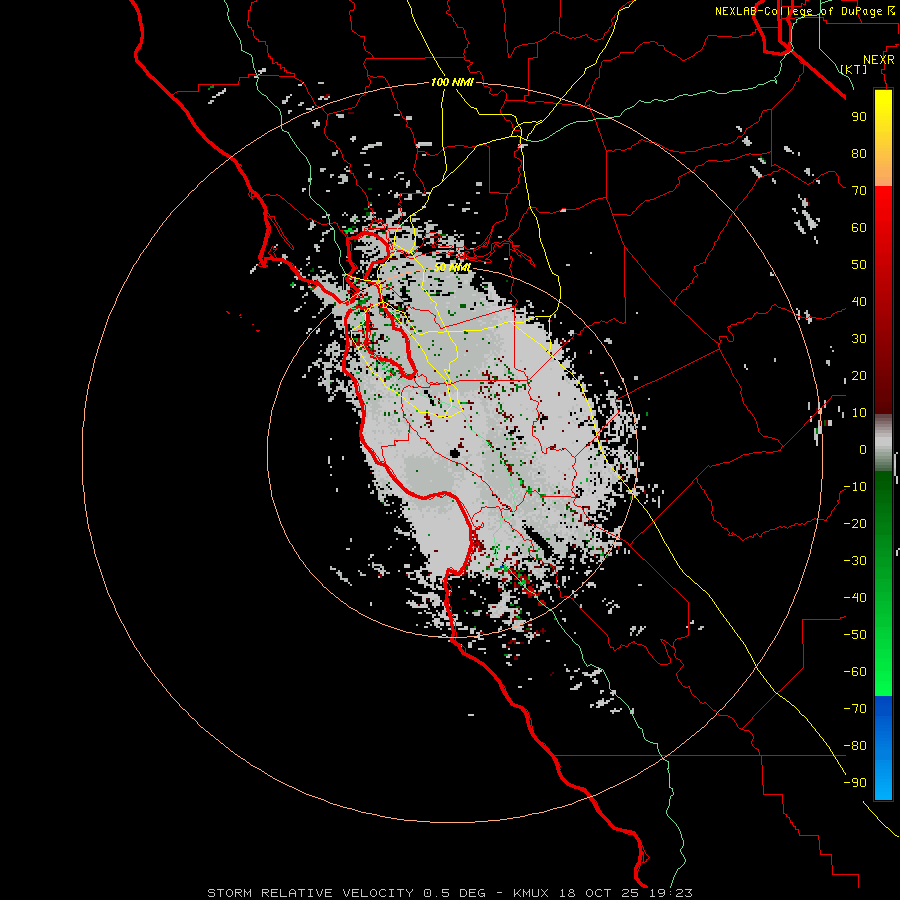Click the -80 scale label

coord(855,746)
